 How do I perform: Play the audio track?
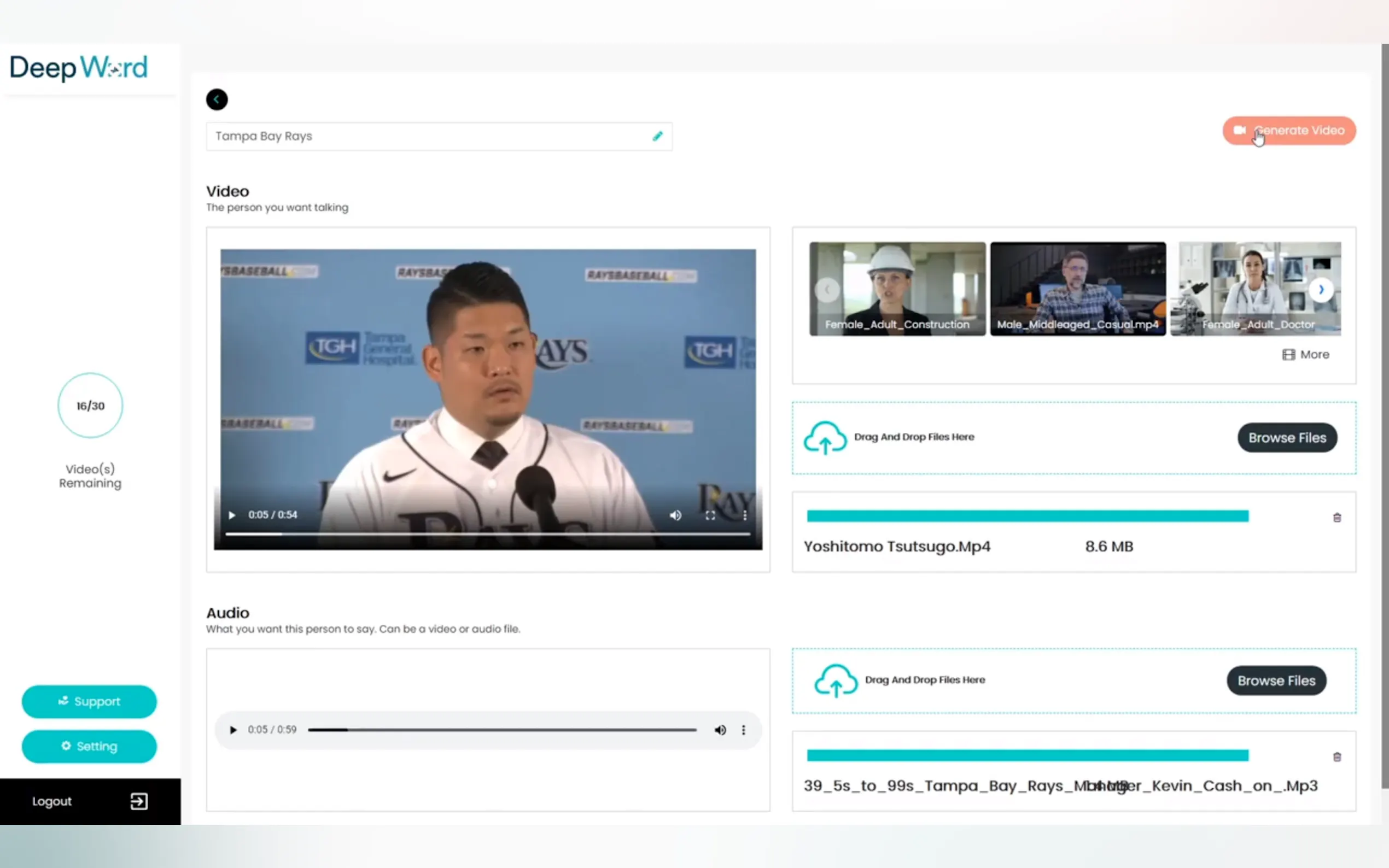pyautogui.click(x=233, y=730)
